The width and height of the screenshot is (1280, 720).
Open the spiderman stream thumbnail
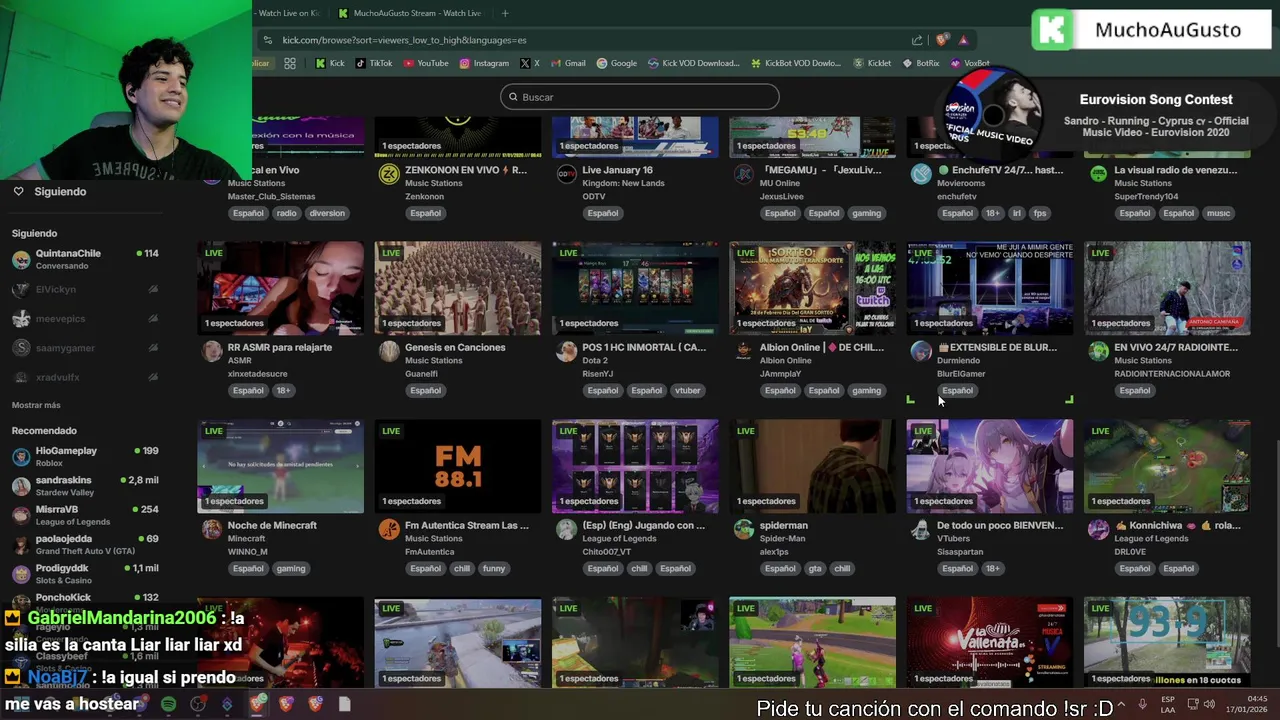point(812,466)
